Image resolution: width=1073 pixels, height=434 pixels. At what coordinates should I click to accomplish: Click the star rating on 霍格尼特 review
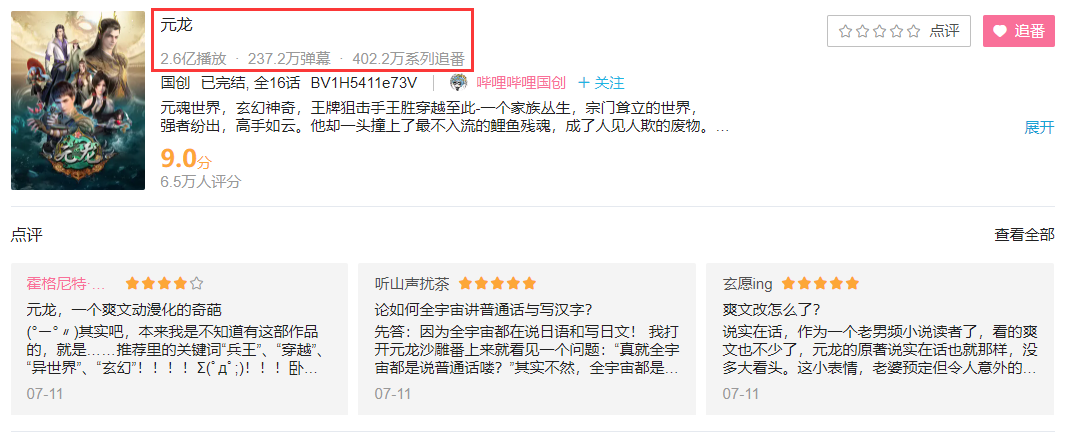pyautogui.click(x=164, y=283)
